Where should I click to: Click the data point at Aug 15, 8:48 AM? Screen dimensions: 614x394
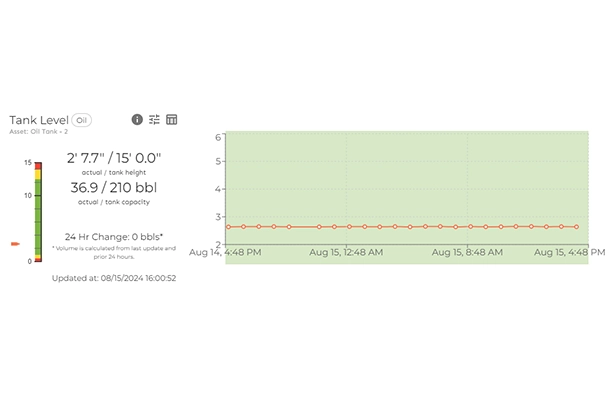[x=471, y=227]
